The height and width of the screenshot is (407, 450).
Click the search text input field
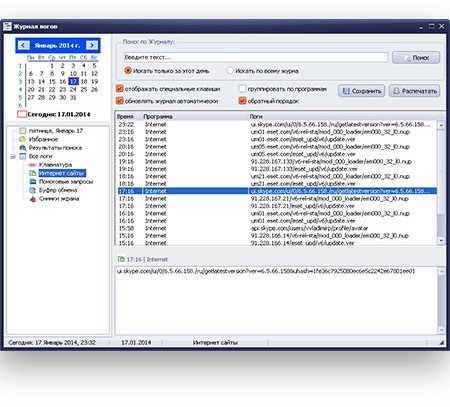[x=256, y=57]
